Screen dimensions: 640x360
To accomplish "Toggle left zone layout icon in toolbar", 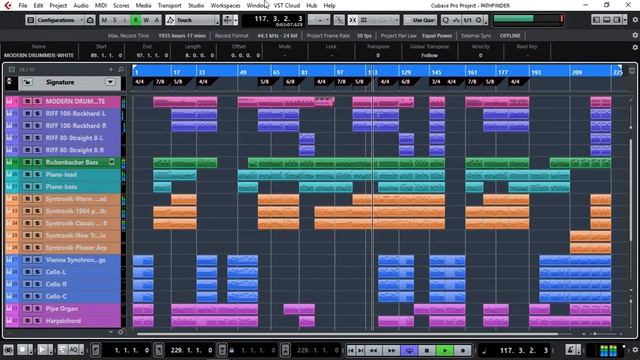I will (x=596, y=20).
